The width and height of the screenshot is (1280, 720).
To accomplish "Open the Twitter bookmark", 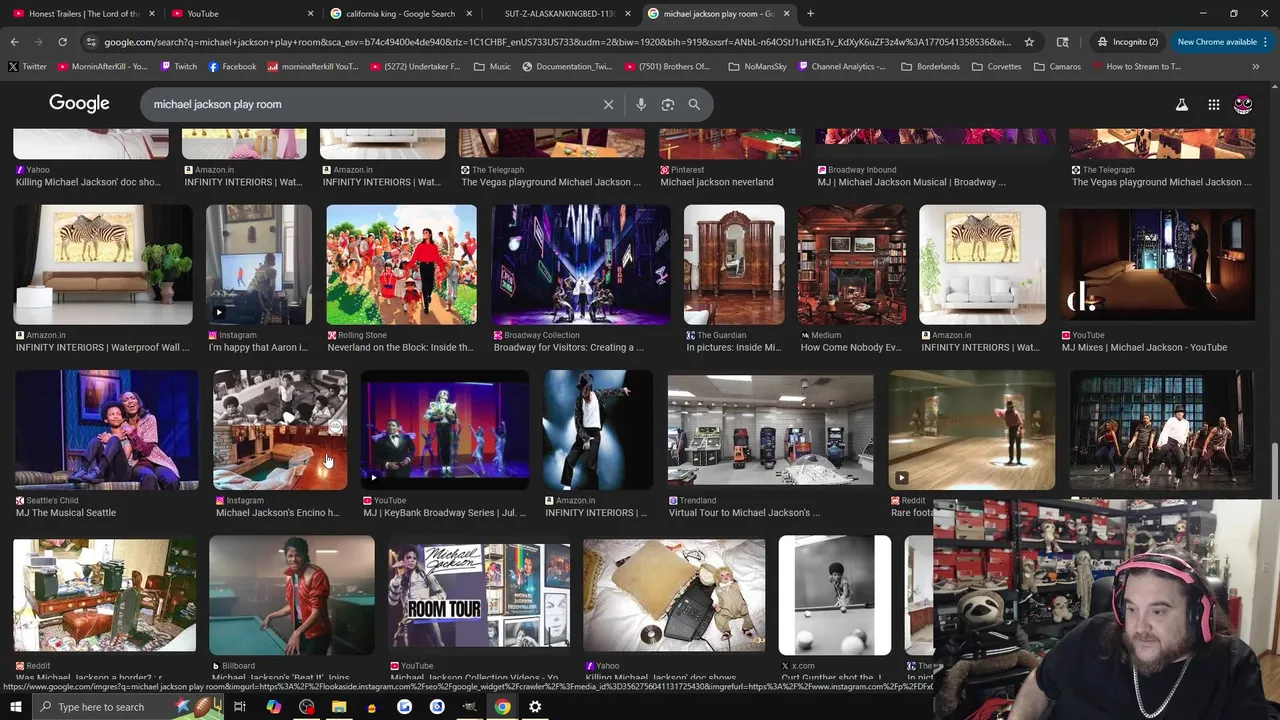I will [27, 67].
